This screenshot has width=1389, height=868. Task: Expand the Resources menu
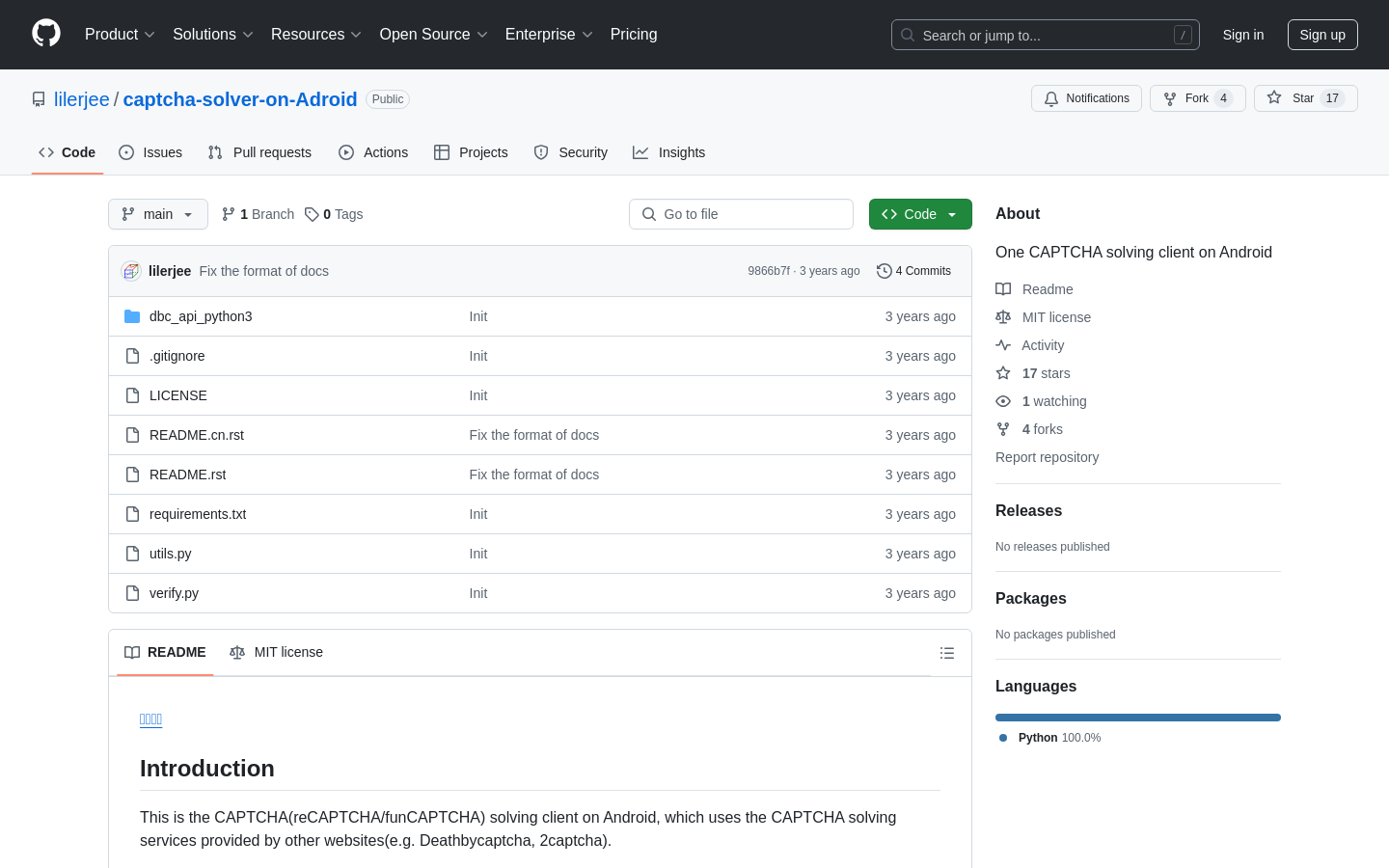pyautogui.click(x=316, y=34)
